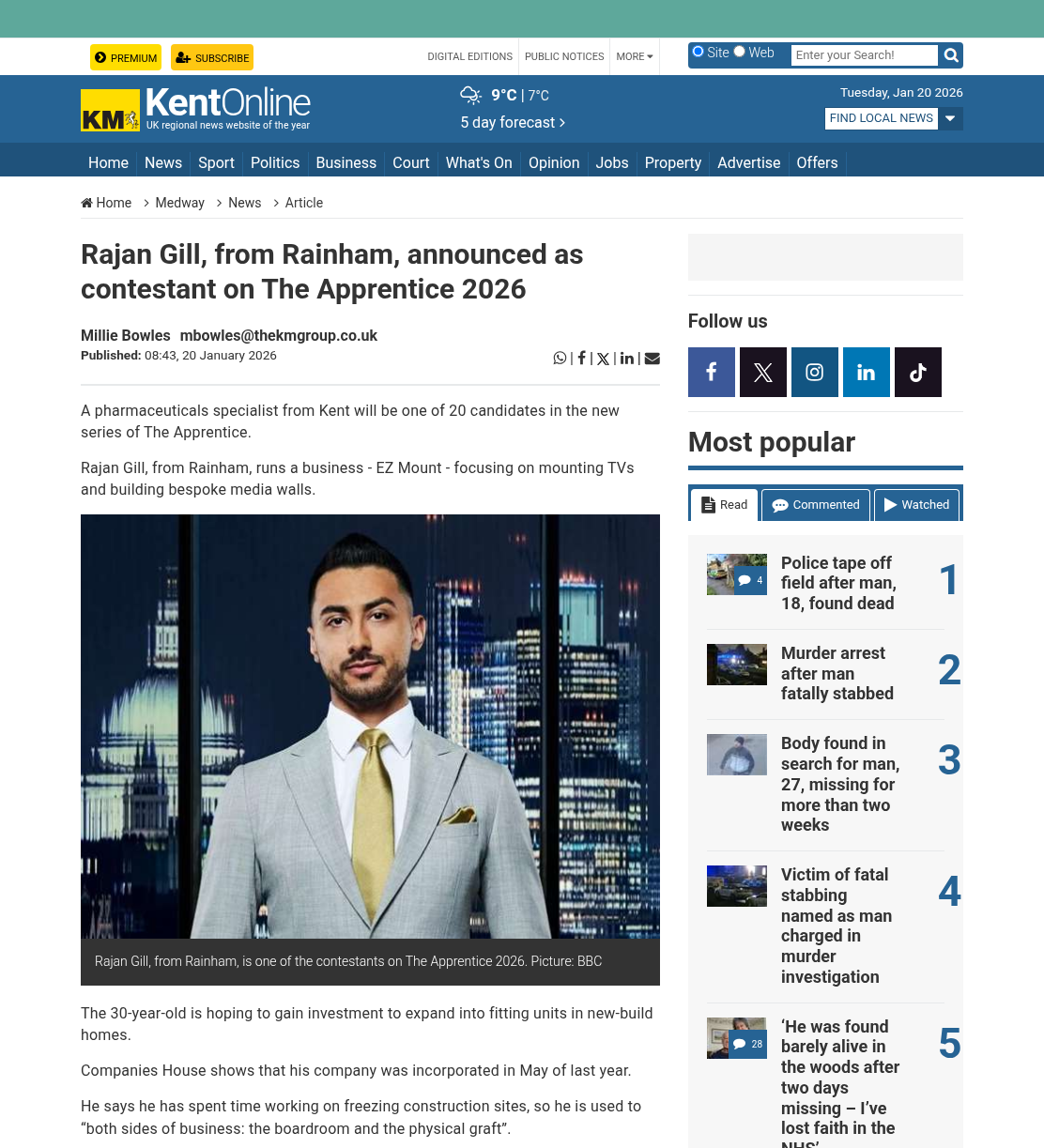The width and height of the screenshot is (1044, 1148).
Task: Click thumbnail for fatal stabbing victim story
Action: click(x=737, y=886)
